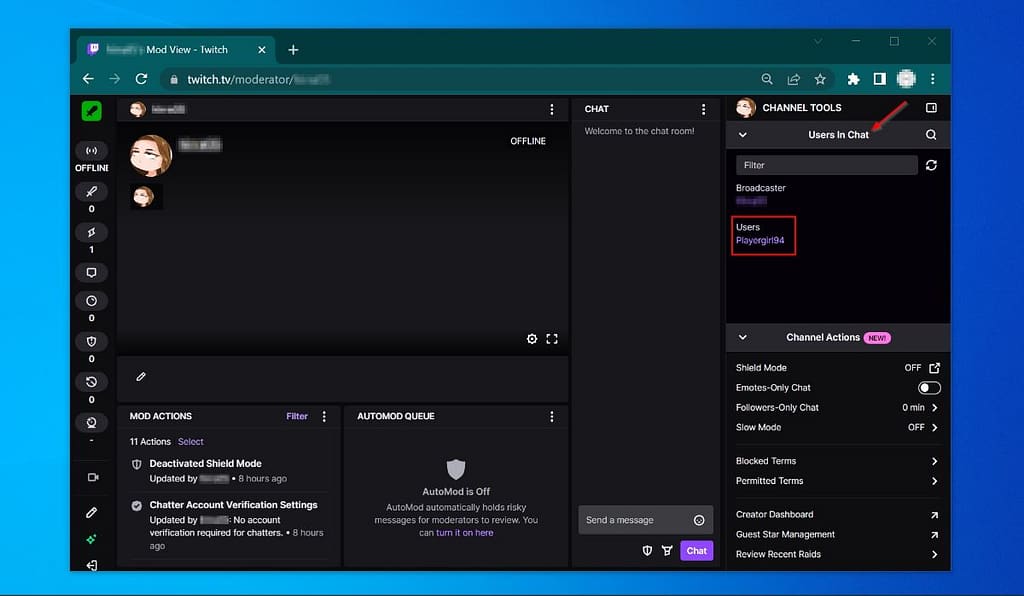Image resolution: width=1024 pixels, height=596 pixels.
Task: Click the purple Chat send button
Action: click(x=696, y=550)
